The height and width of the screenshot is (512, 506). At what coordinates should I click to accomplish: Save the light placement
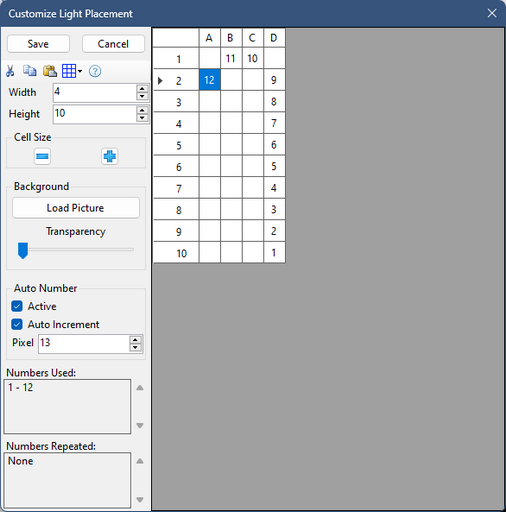point(38,44)
